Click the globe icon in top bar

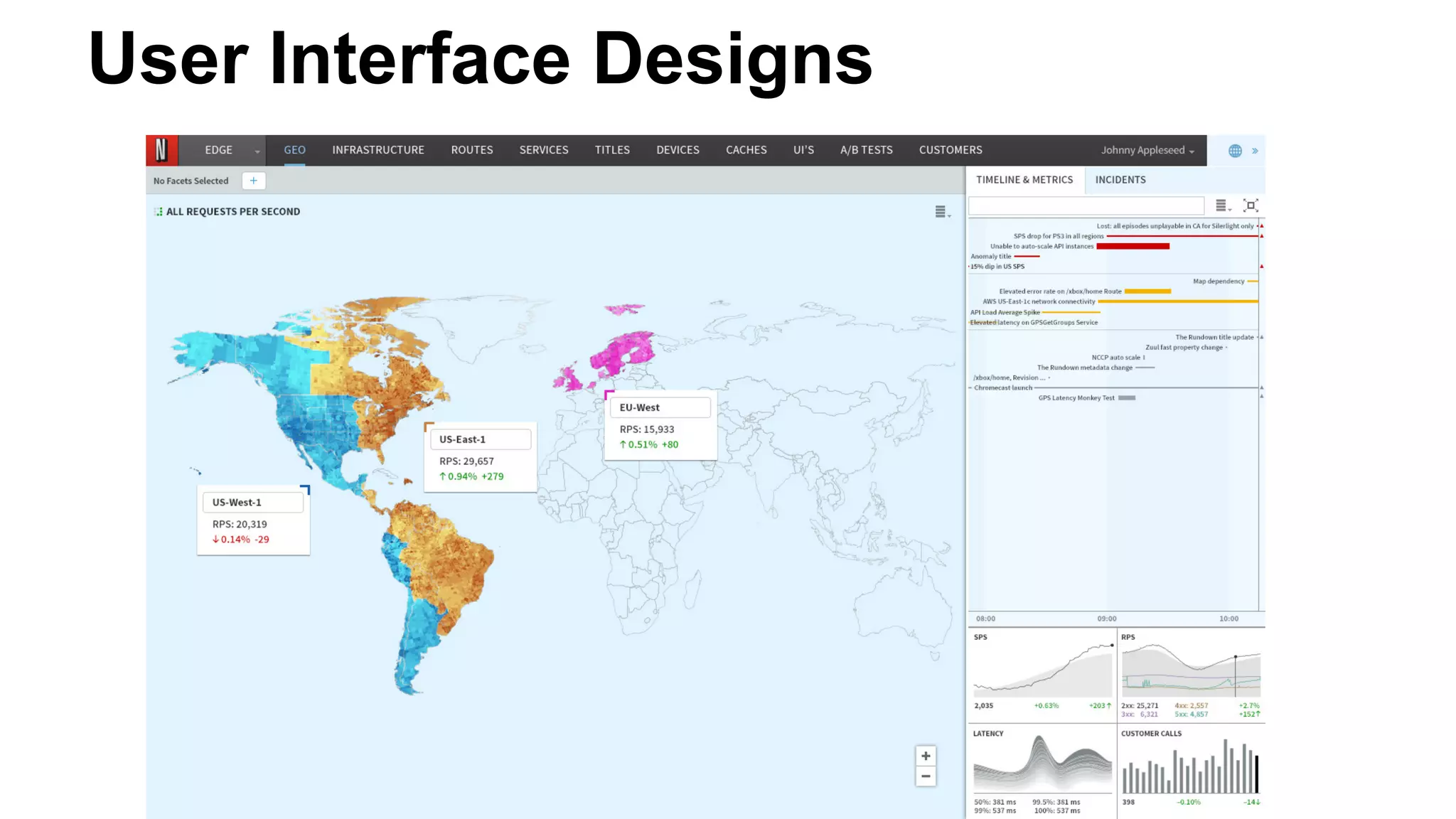click(x=1235, y=151)
